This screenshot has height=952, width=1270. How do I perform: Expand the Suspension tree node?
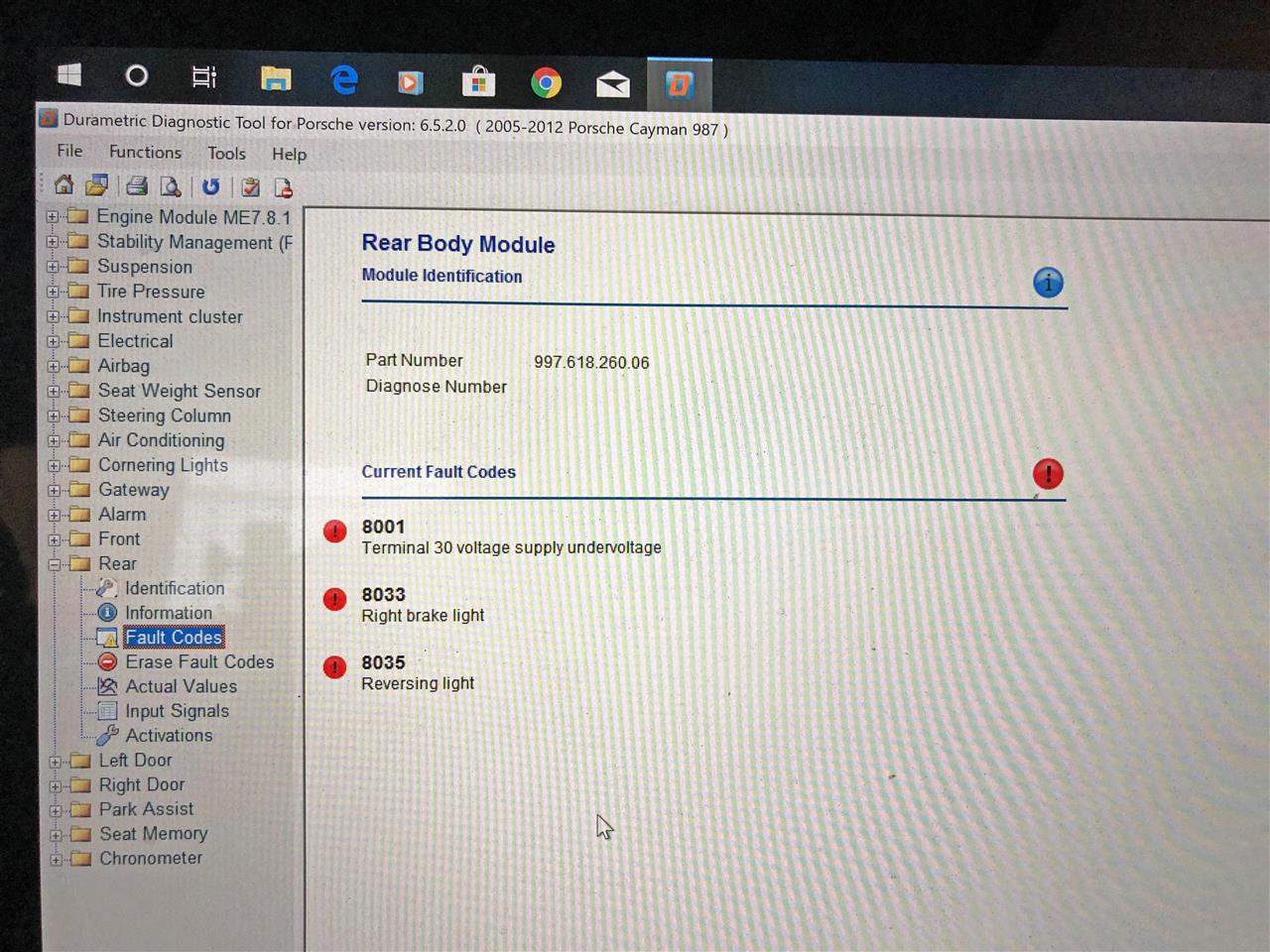[53, 266]
